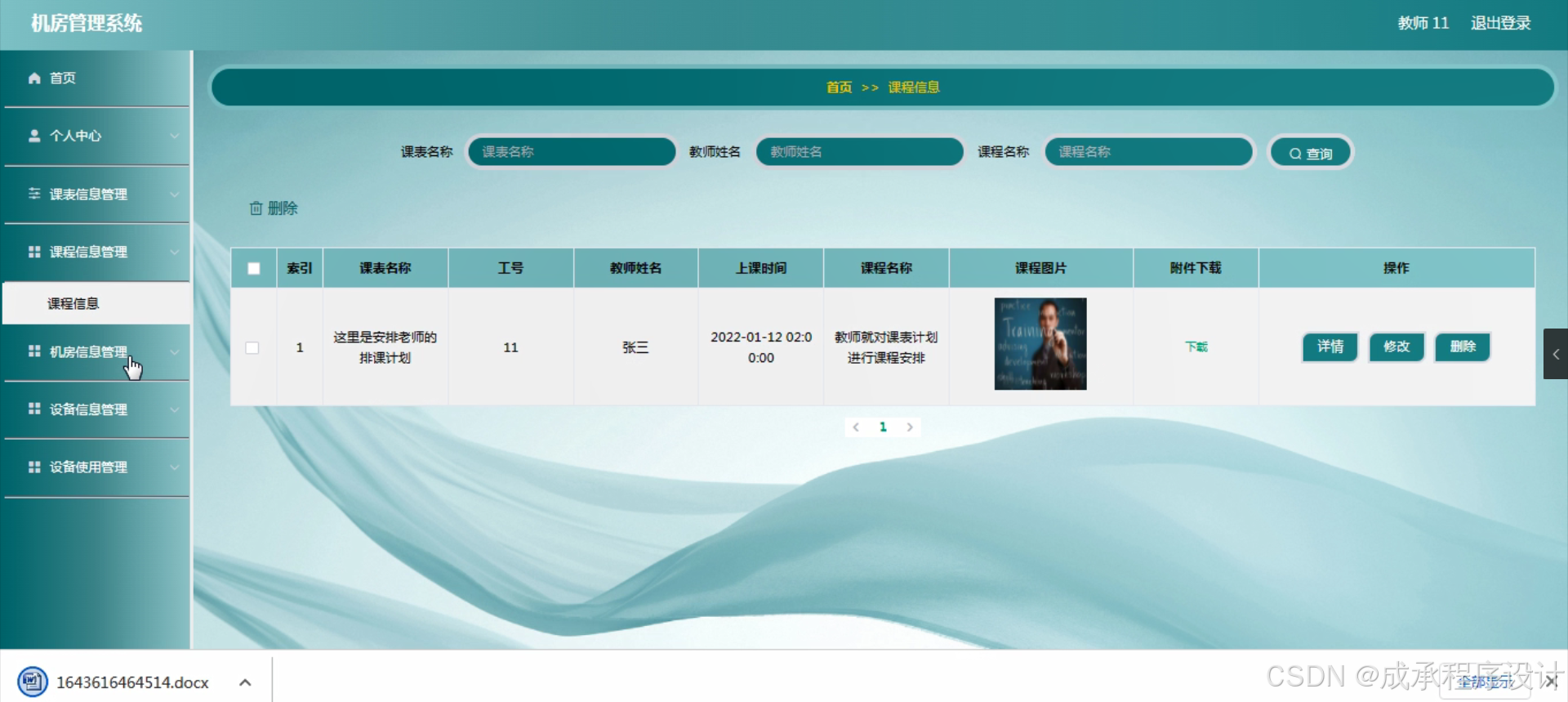Image resolution: width=1568 pixels, height=702 pixels.
Task: Expand the 个人中心 menu chevron
Action: (174, 136)
